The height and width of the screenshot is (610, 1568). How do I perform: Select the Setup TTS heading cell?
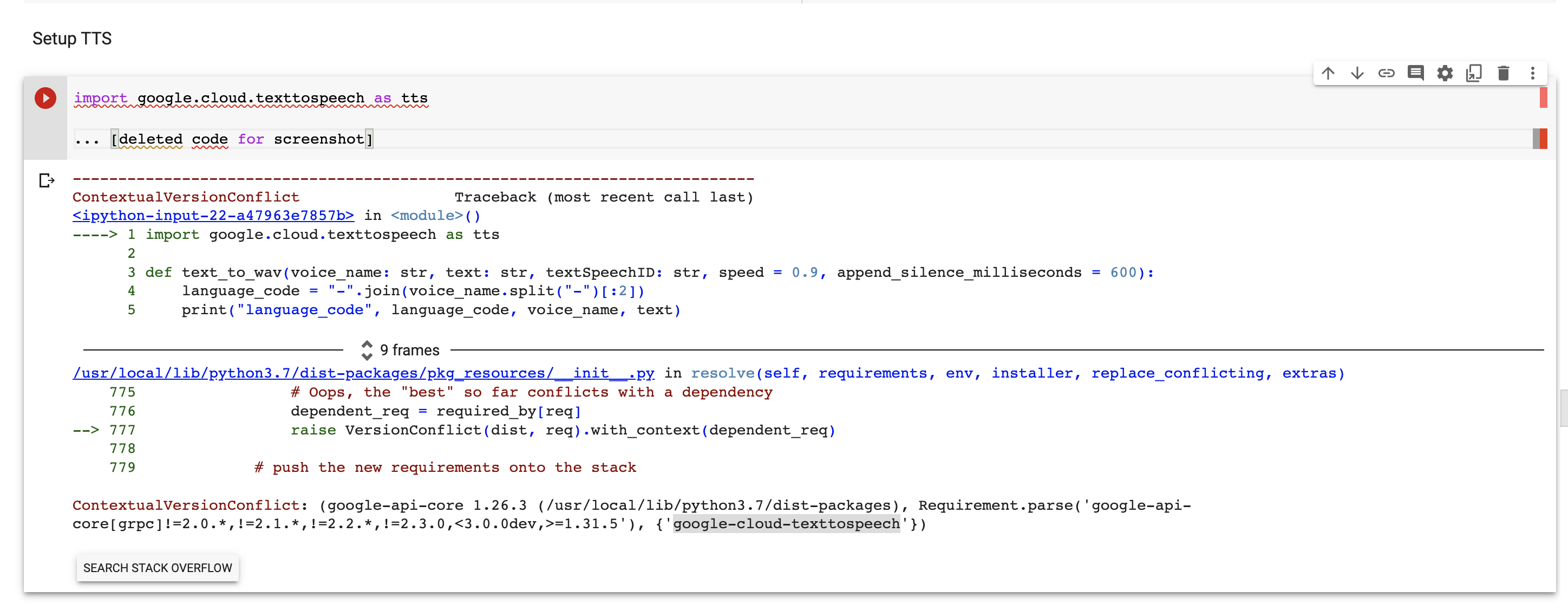click(72, 39)
